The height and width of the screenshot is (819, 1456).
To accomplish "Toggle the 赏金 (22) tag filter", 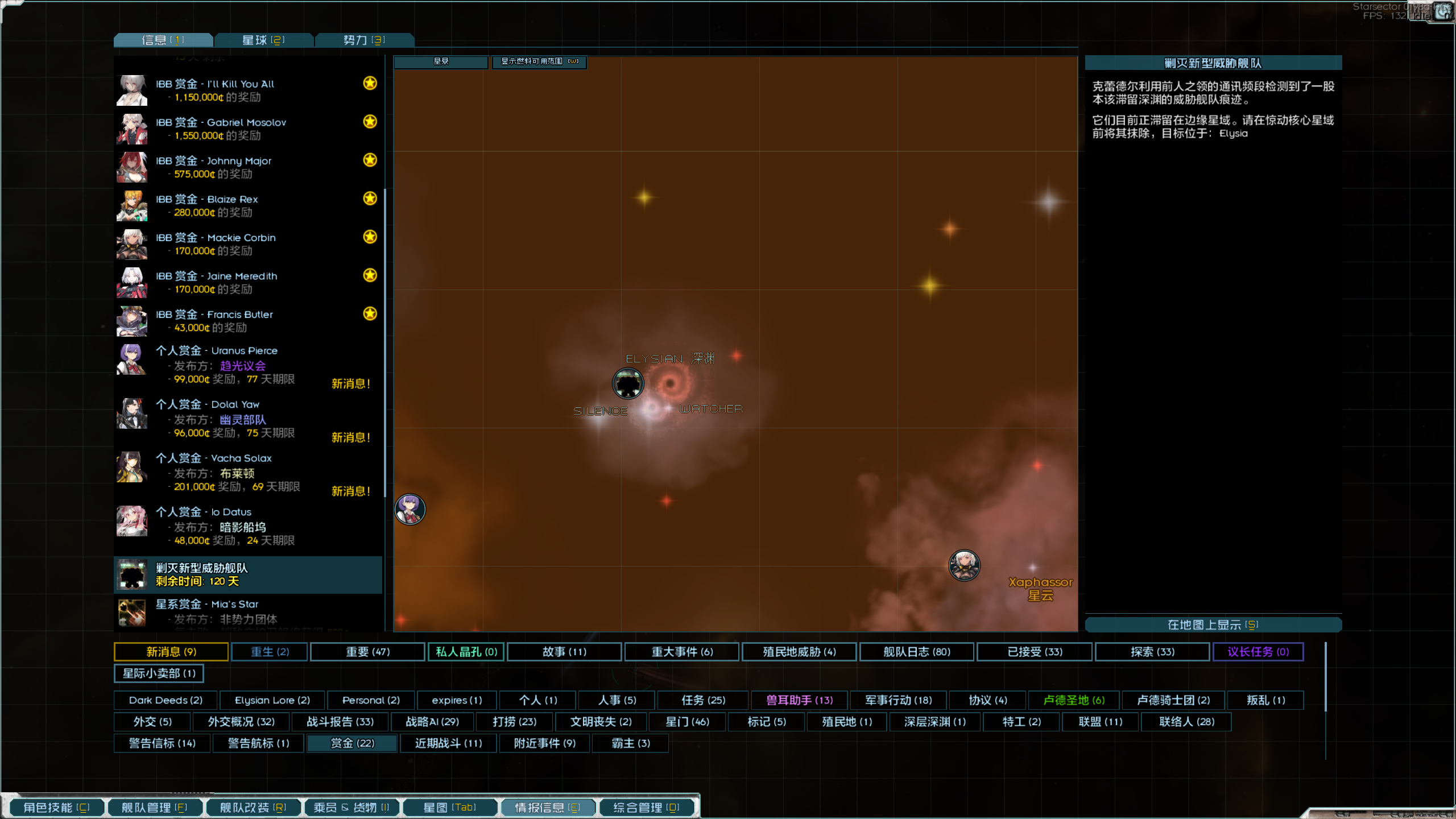I will (352, 743).
